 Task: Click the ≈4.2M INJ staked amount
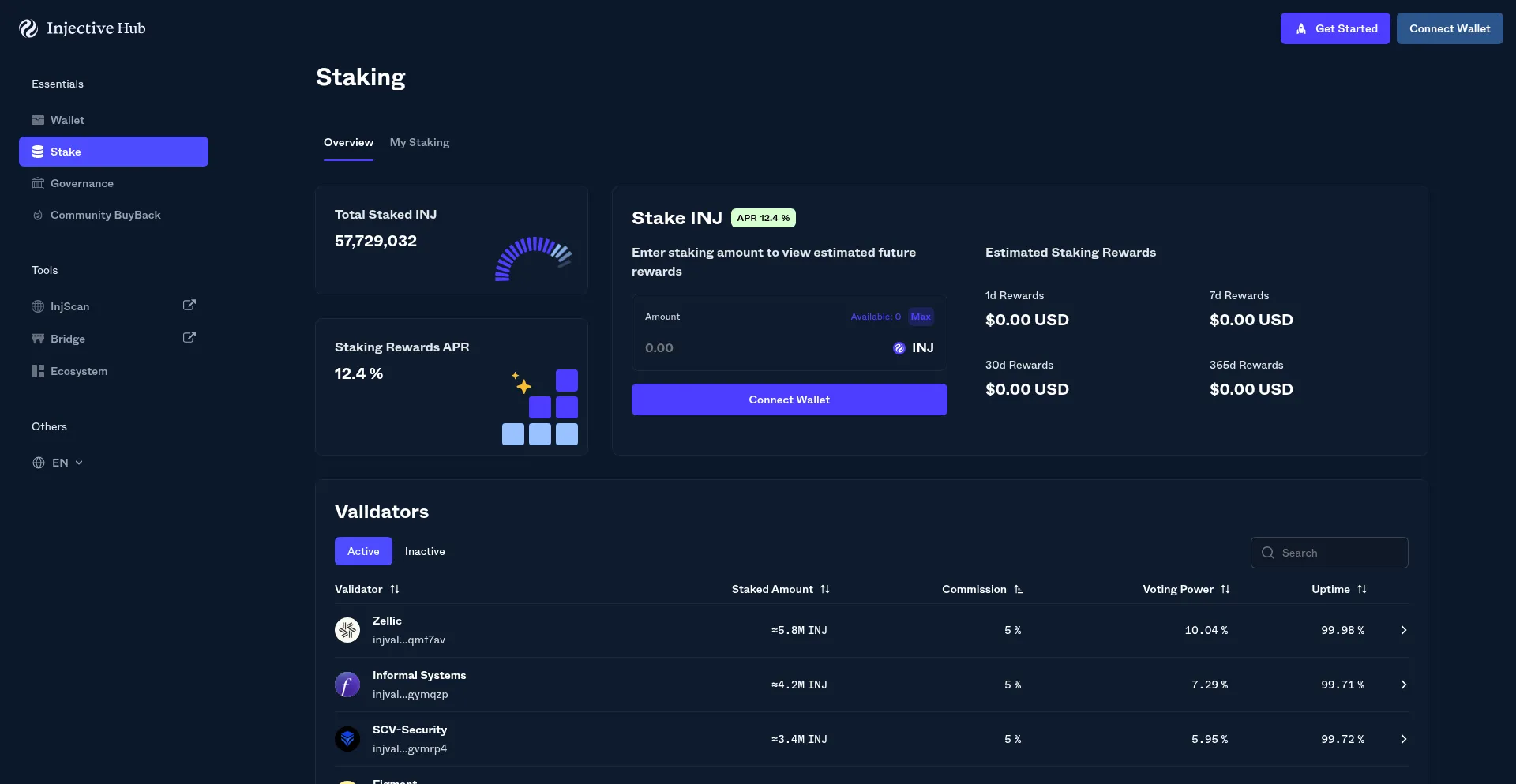(x=799, y=685)
